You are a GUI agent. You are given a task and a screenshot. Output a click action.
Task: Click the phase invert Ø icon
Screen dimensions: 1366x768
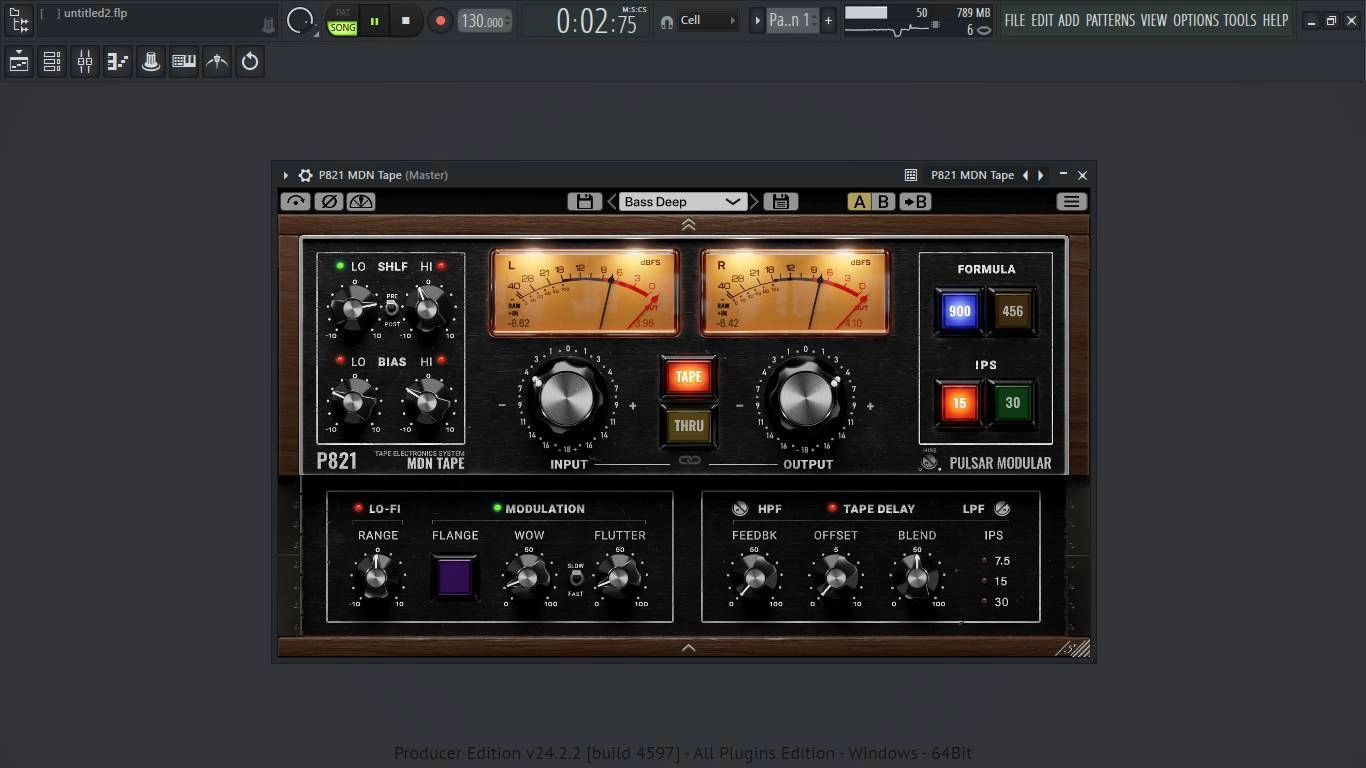[x=328, y=201]
